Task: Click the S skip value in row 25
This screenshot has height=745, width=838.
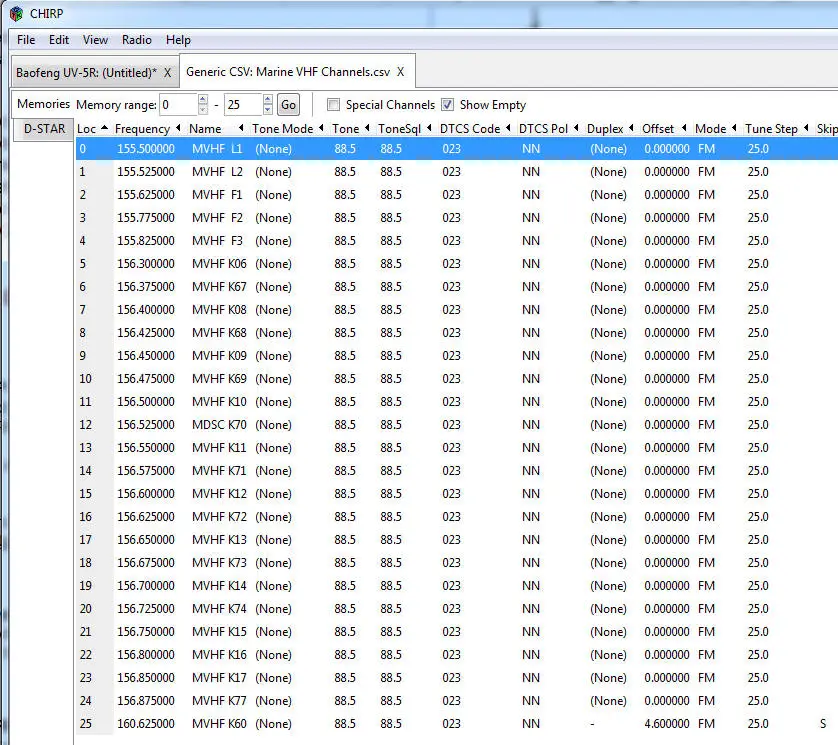Action: coord(823,723)
